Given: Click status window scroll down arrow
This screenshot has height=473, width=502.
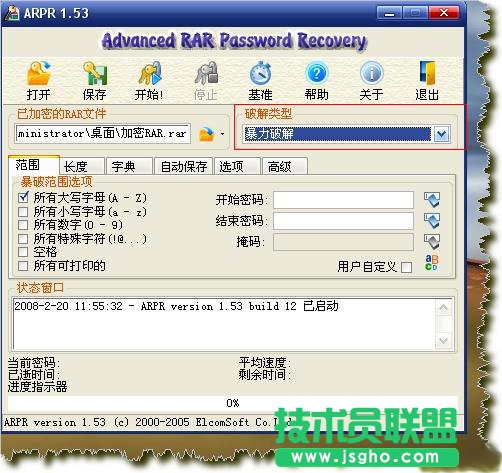Looking at the screenshot, I should [x=444, y=340].
